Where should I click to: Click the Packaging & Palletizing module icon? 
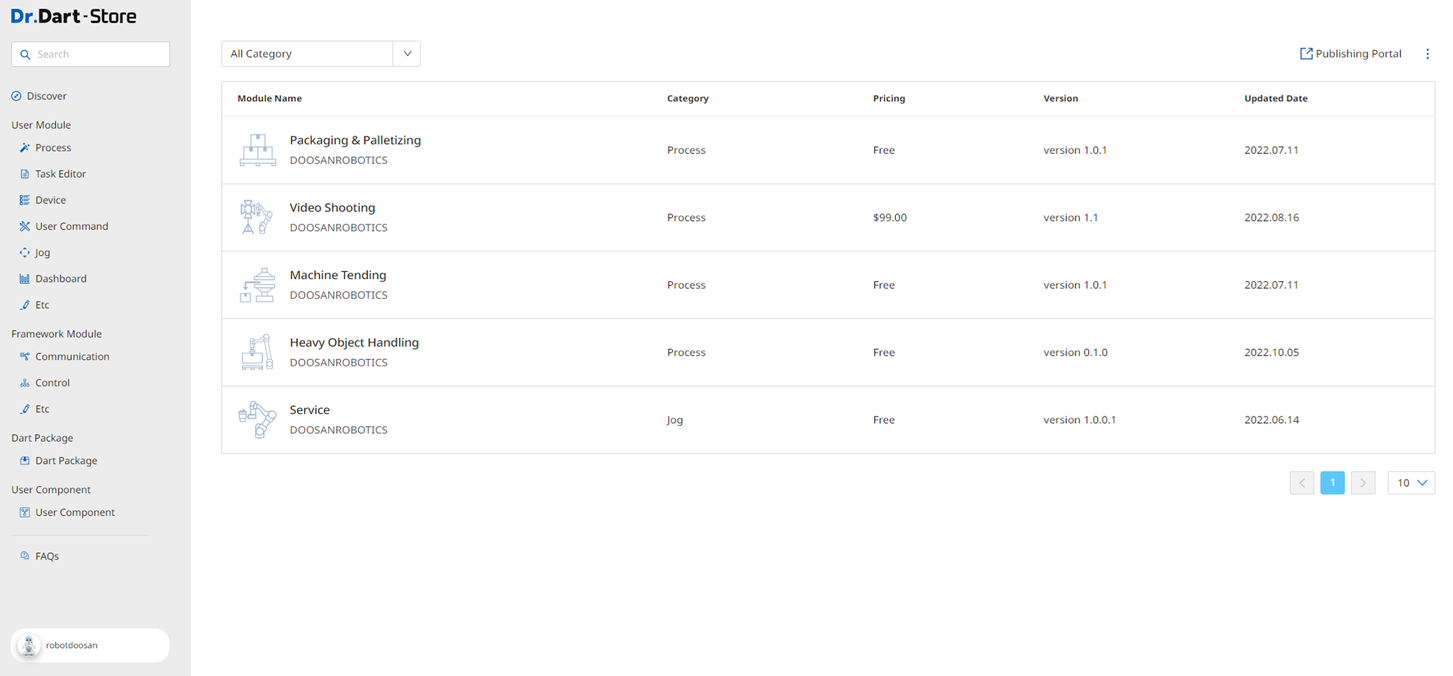257,150
